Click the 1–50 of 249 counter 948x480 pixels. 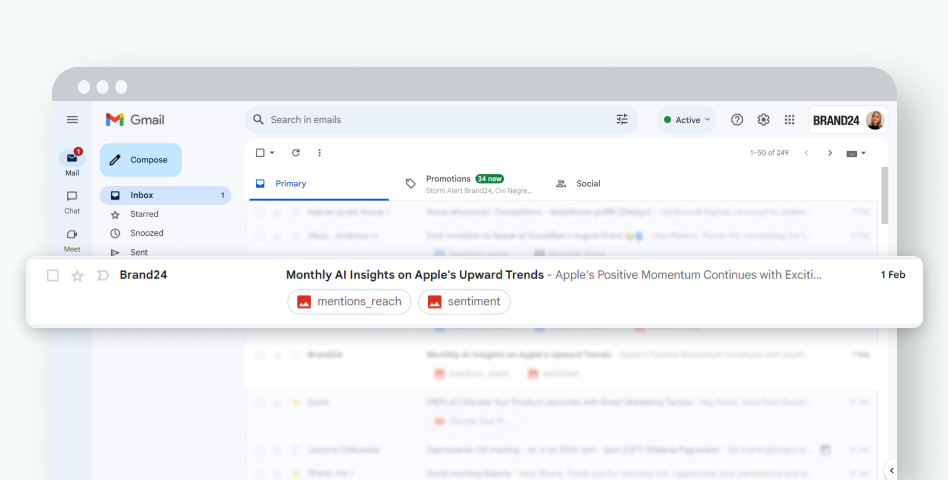[x=769, y=153]
